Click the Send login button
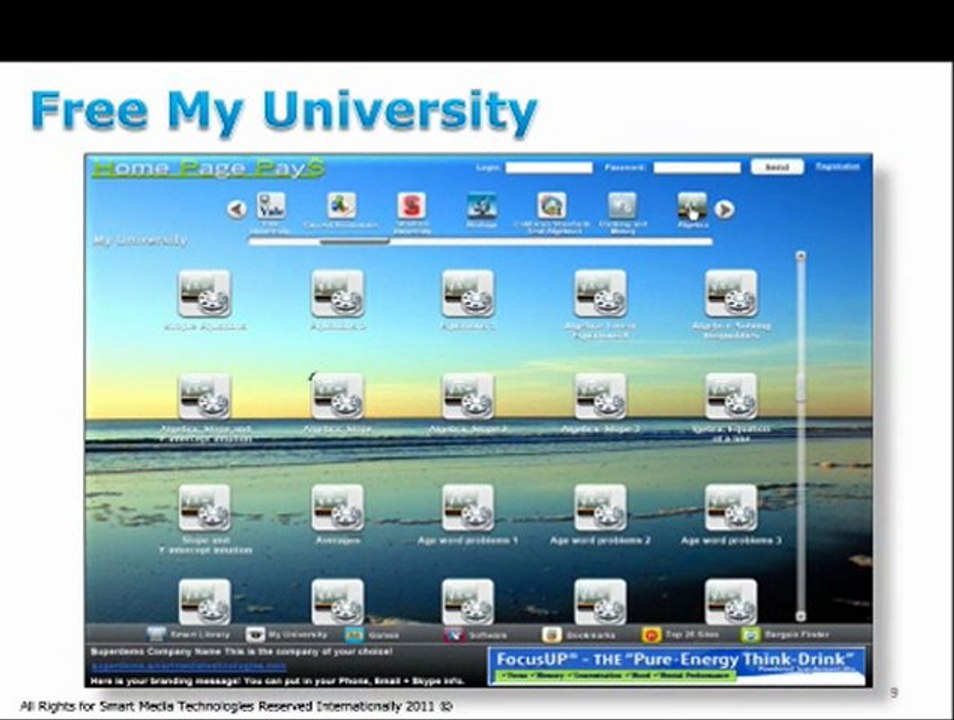 776,167
